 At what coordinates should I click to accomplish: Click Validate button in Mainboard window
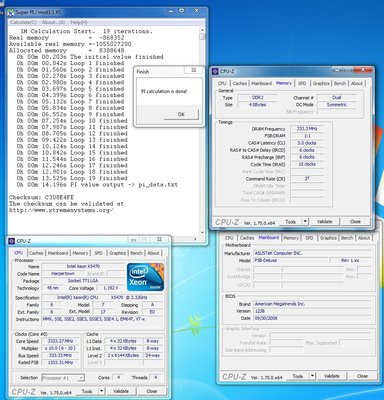tap(332, 376)
